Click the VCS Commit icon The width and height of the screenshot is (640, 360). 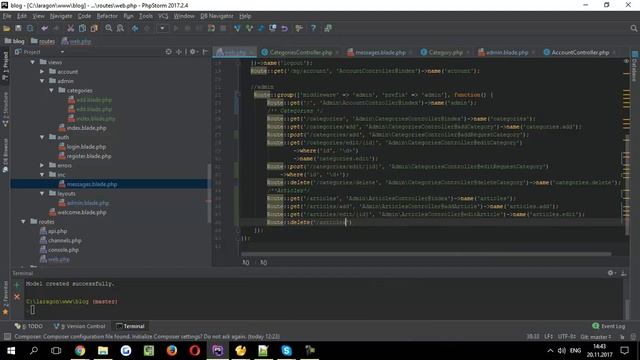point(249,28)
